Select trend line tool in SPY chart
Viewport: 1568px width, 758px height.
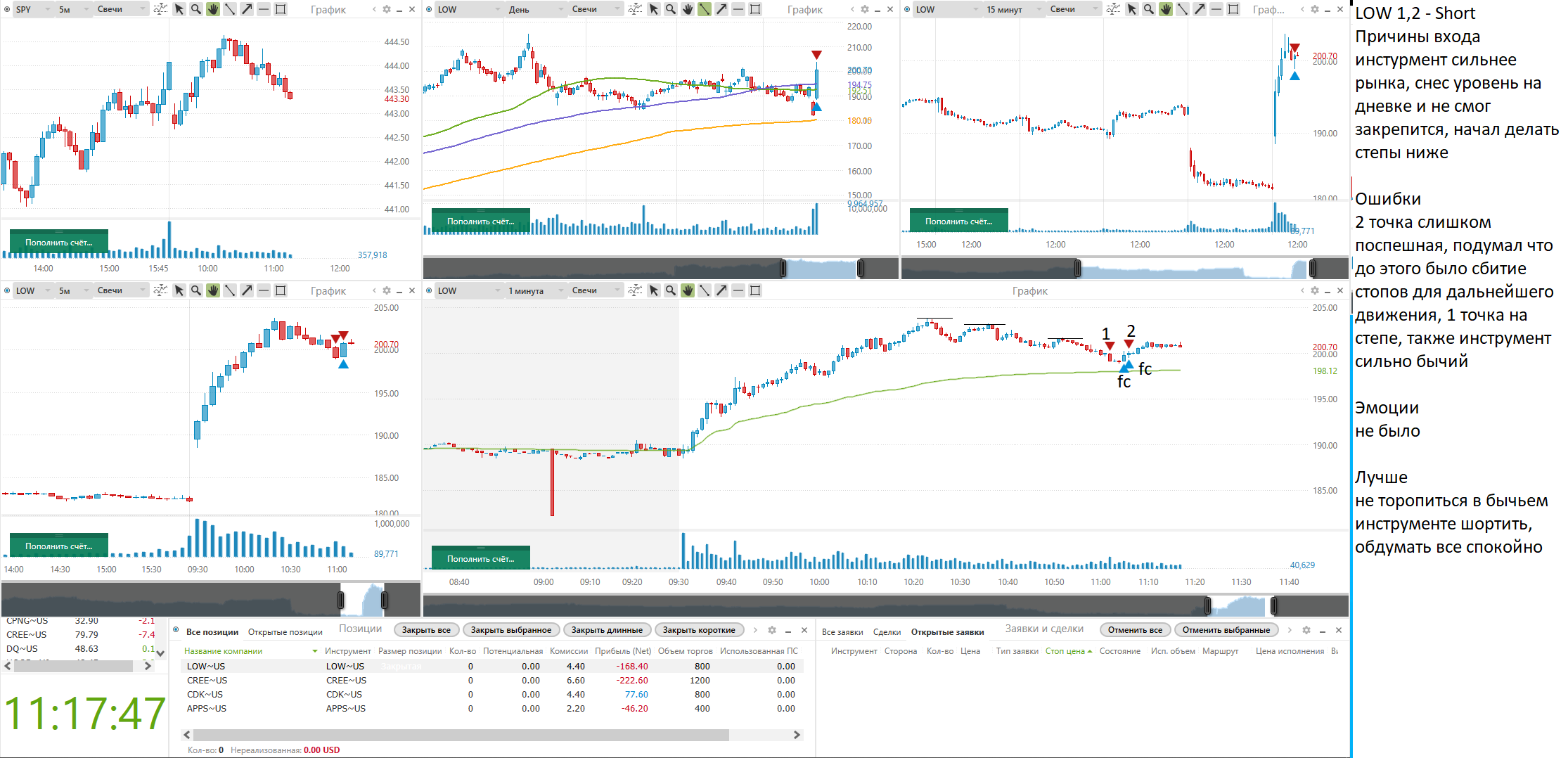coord(230,9)
